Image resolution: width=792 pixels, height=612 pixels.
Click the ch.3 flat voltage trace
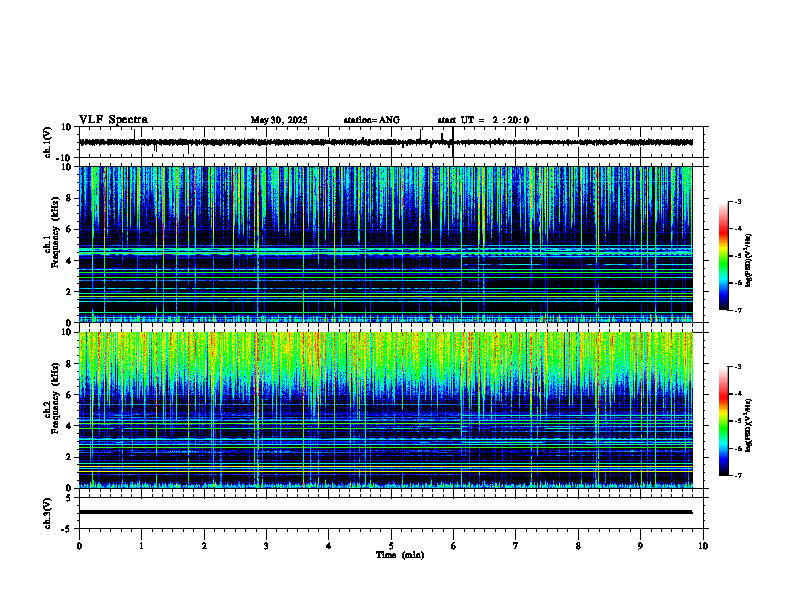coord(385,512)
